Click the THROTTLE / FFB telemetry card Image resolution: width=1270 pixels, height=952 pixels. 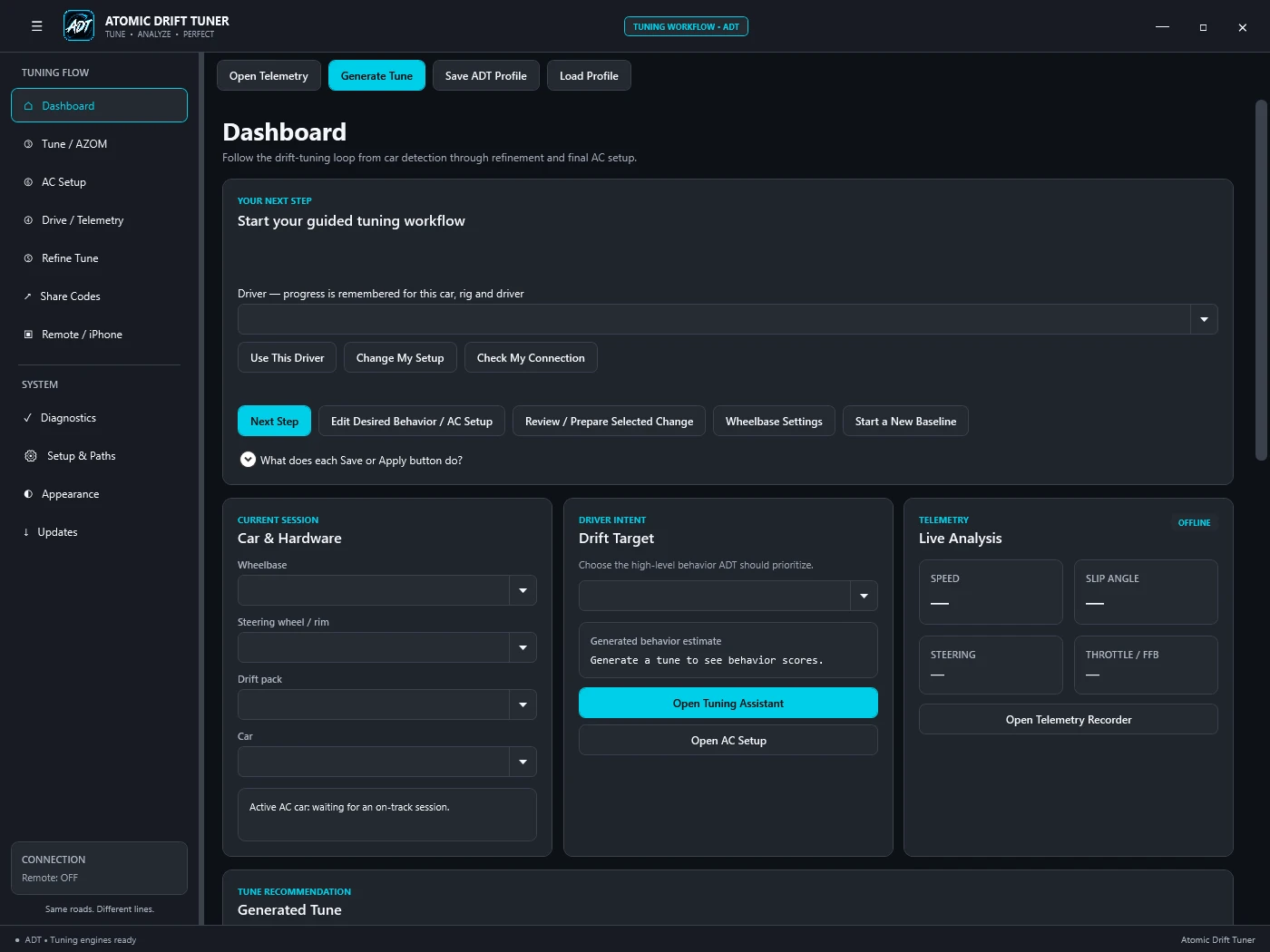[1146, 665]
